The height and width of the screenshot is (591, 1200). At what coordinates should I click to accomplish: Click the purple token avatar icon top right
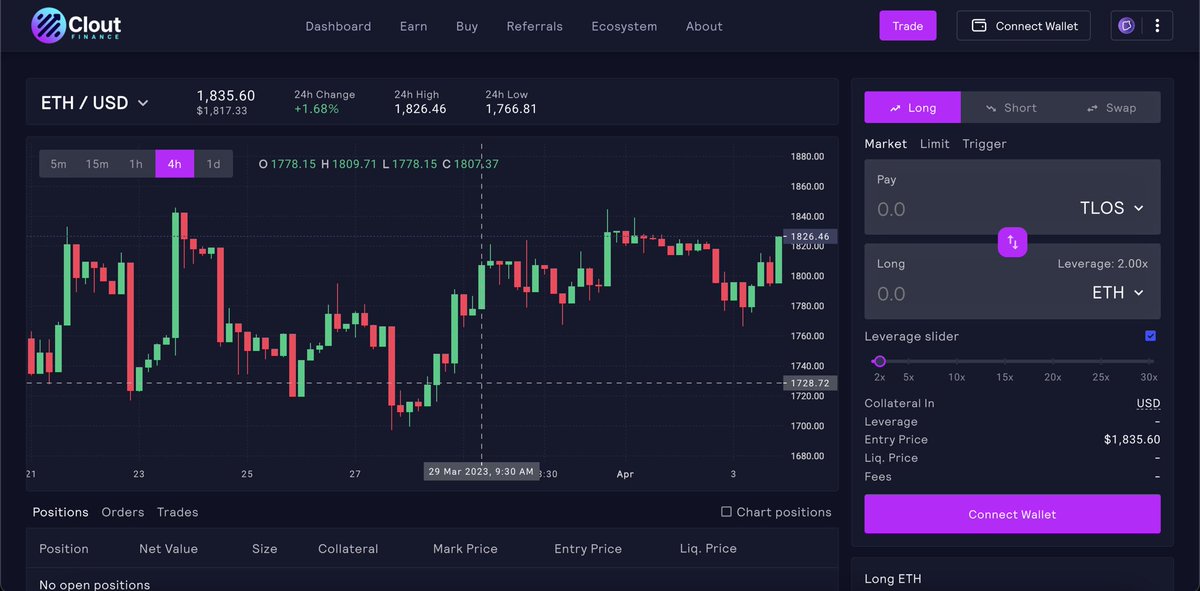coord(1128,26)
